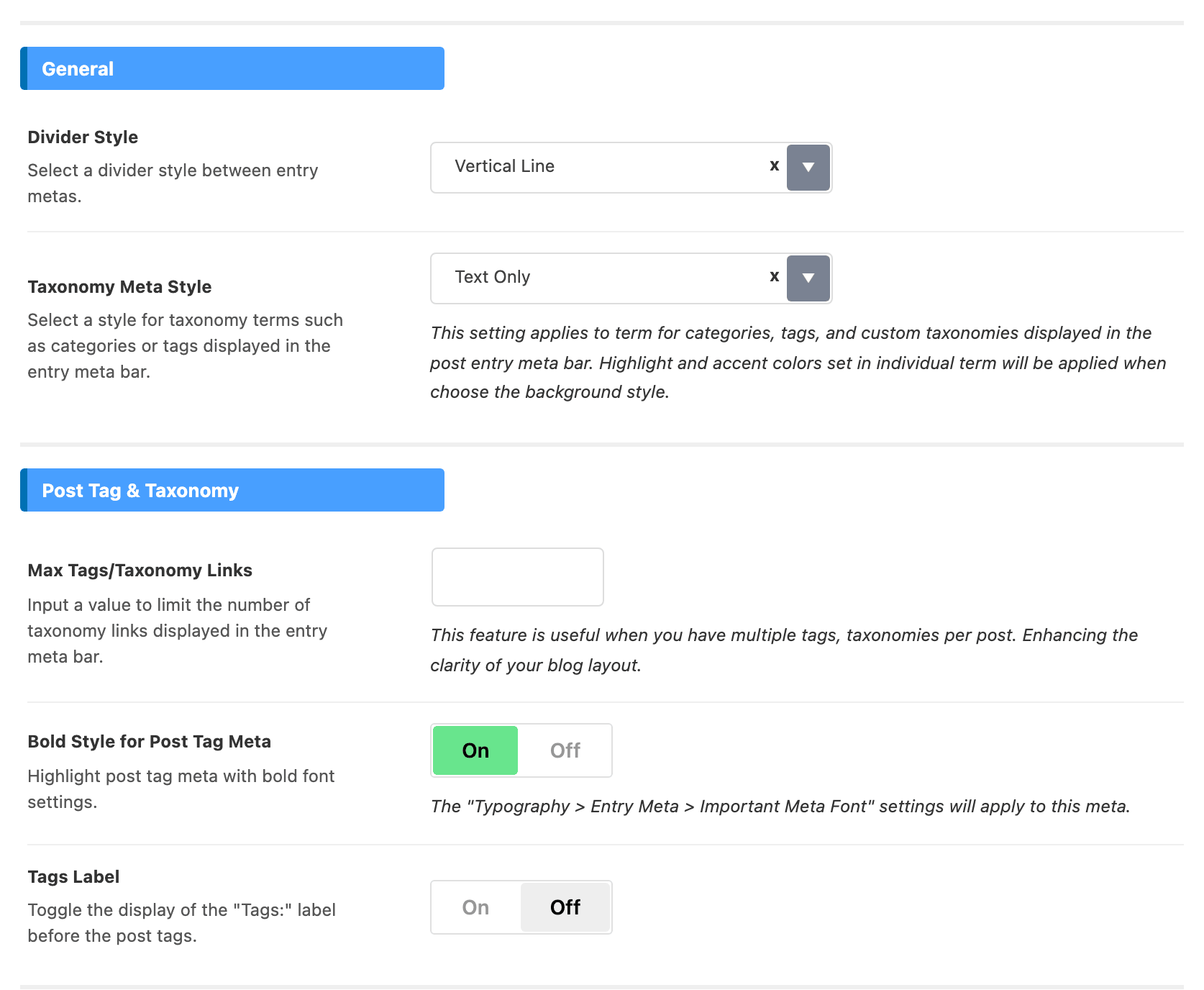1204x990 pixels.
Task: Click the 'This feature is useful' description text
Action: pos(784,650)
